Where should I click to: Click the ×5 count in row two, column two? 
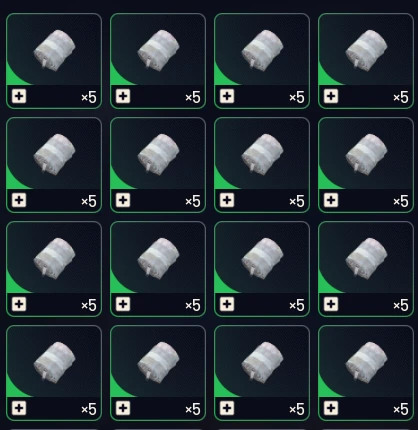tap(193, 201)
